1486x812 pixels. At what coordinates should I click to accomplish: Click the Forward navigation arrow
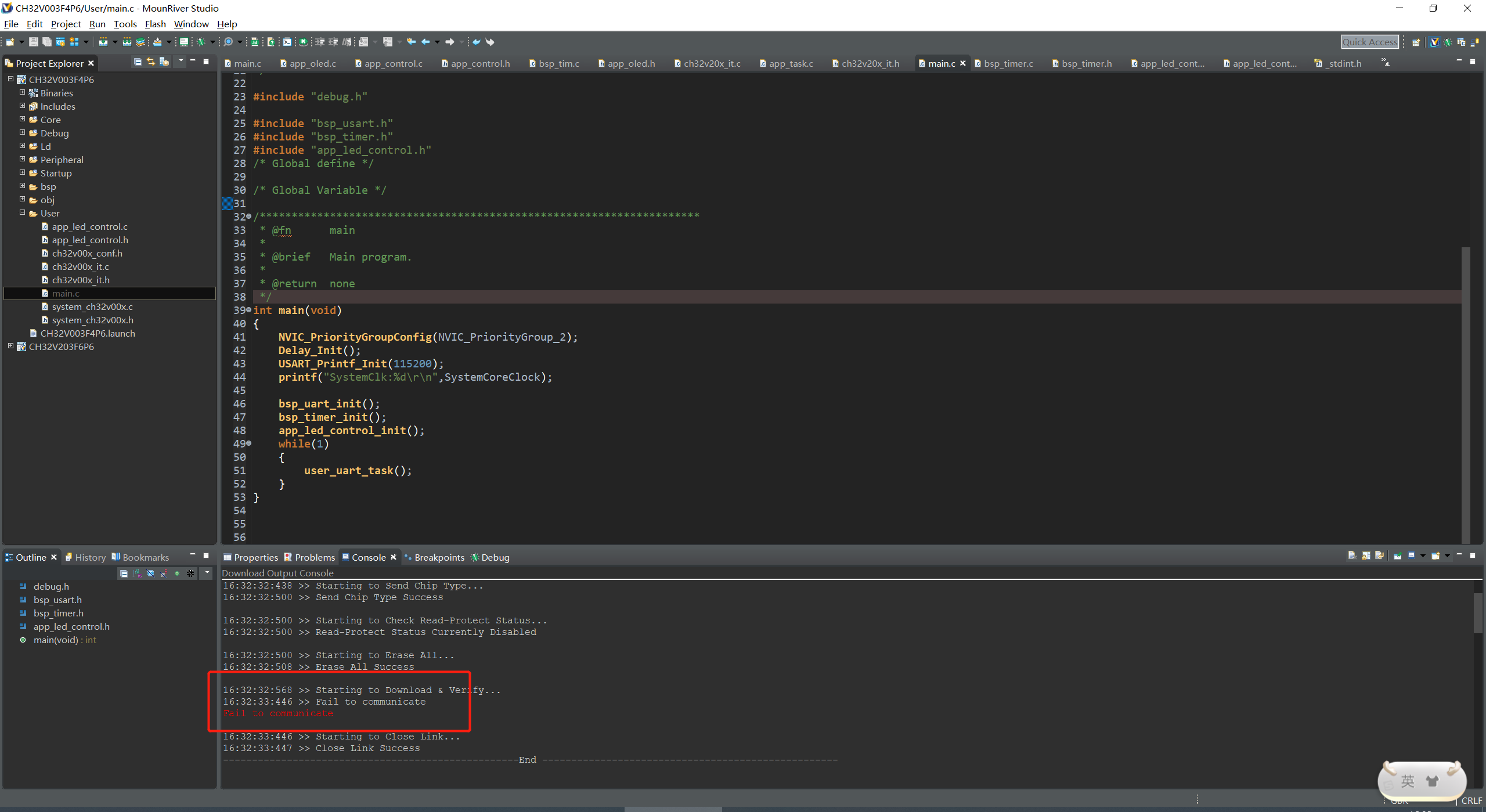tap(449, 42)
